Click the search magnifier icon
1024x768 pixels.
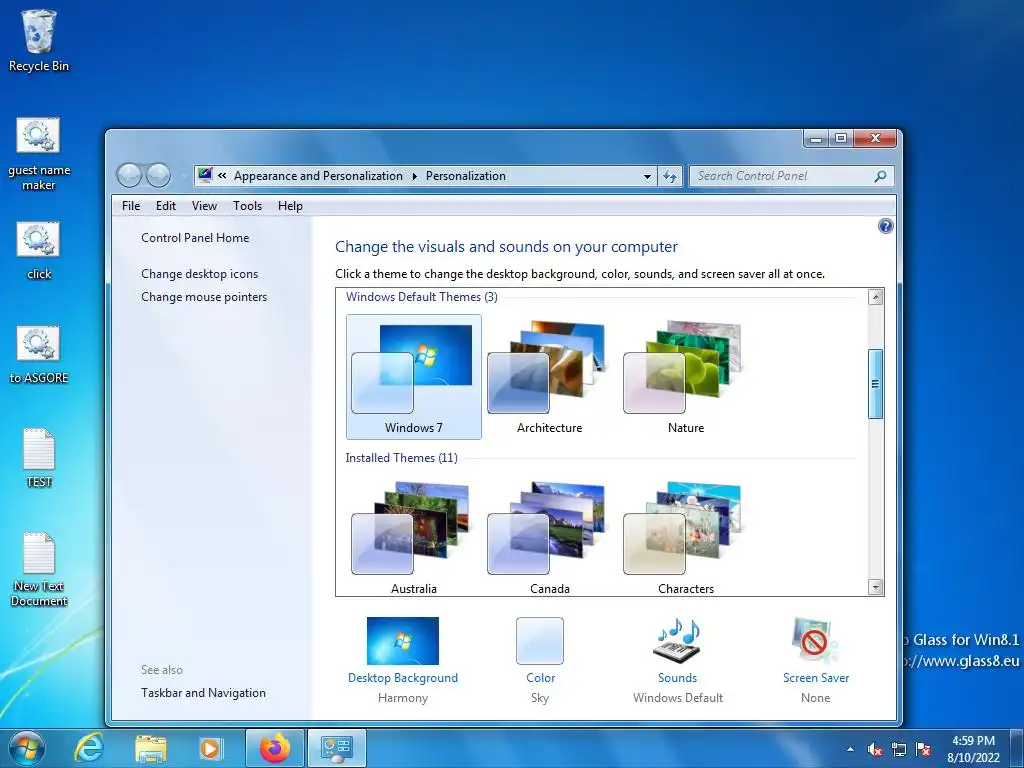coord(880,176)
